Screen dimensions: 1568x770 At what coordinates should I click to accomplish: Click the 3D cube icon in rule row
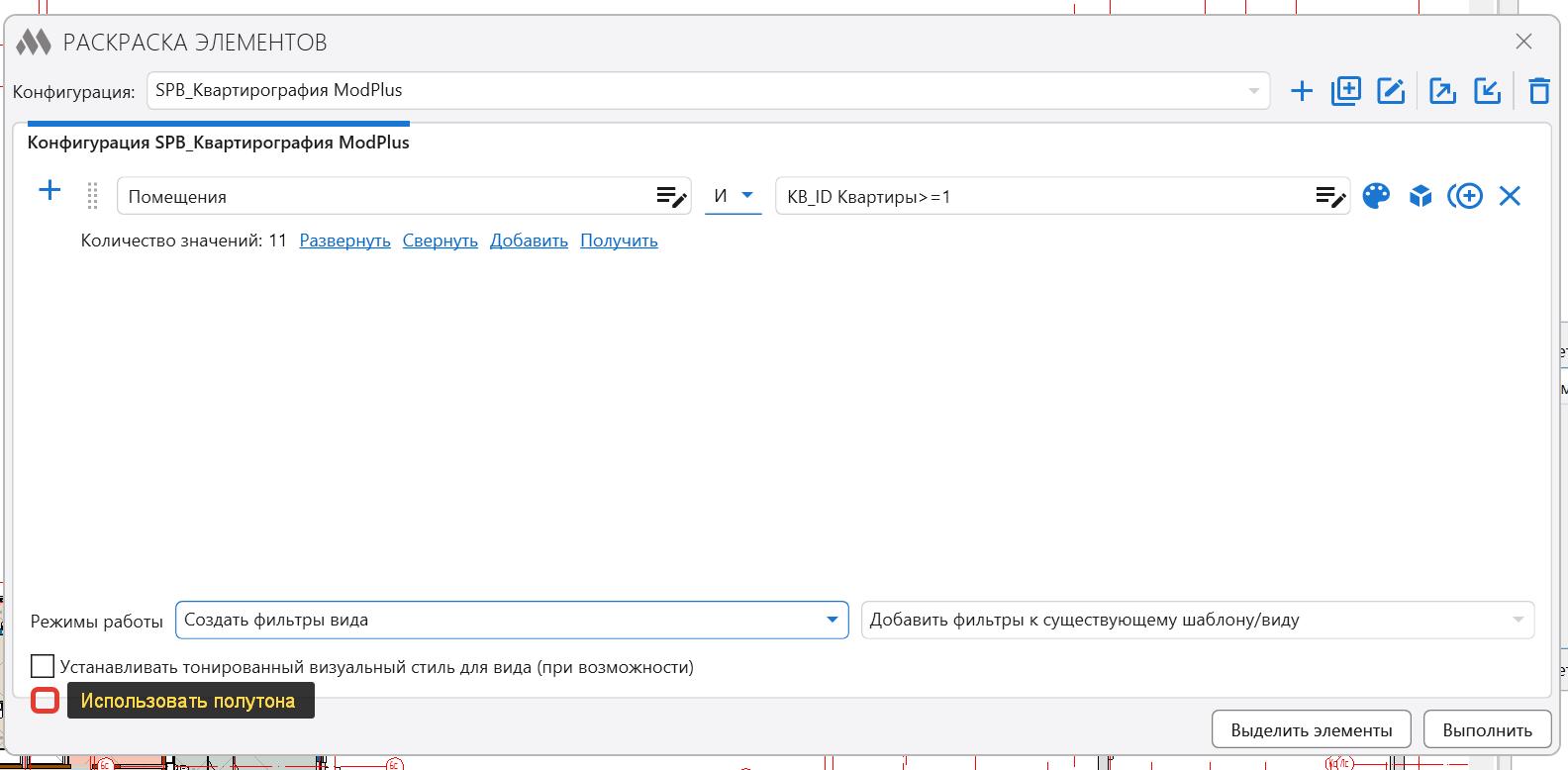1421,196
